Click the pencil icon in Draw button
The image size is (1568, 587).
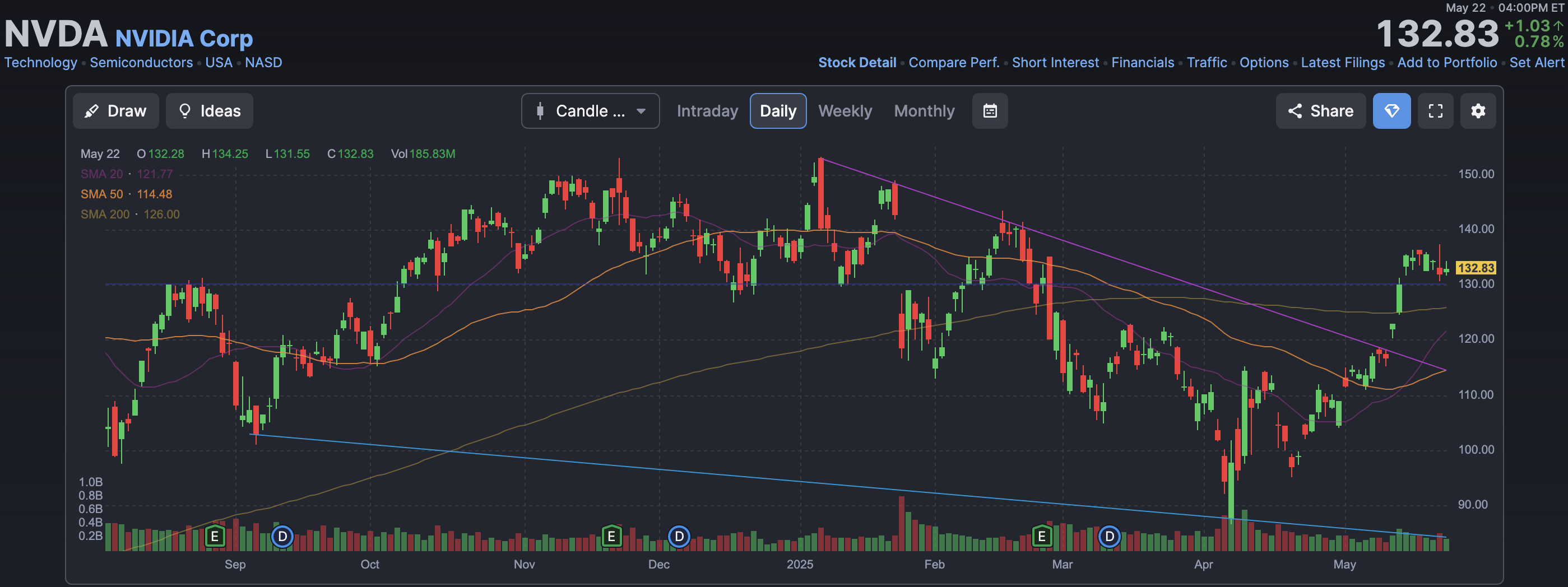pos(91,111)
